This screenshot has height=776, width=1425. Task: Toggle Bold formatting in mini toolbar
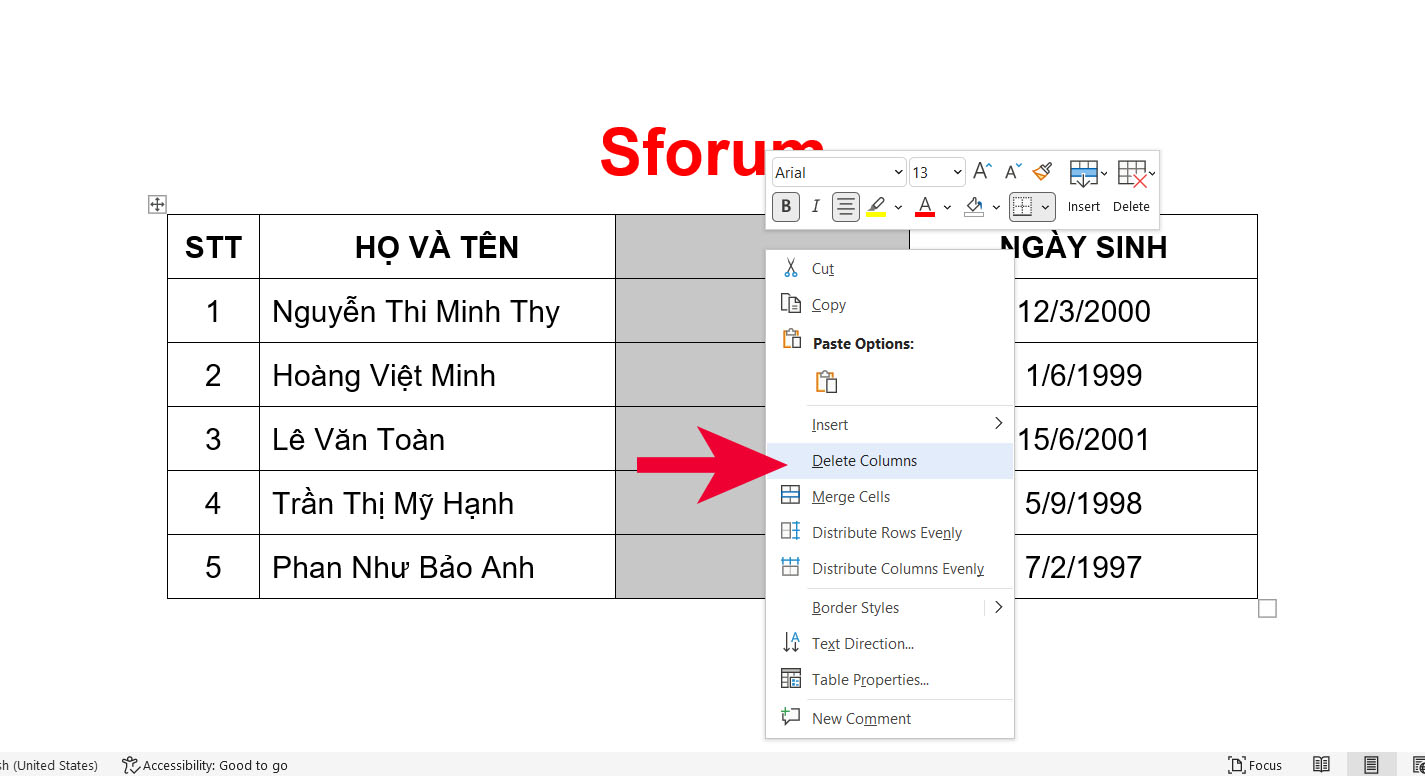point(786,207)
